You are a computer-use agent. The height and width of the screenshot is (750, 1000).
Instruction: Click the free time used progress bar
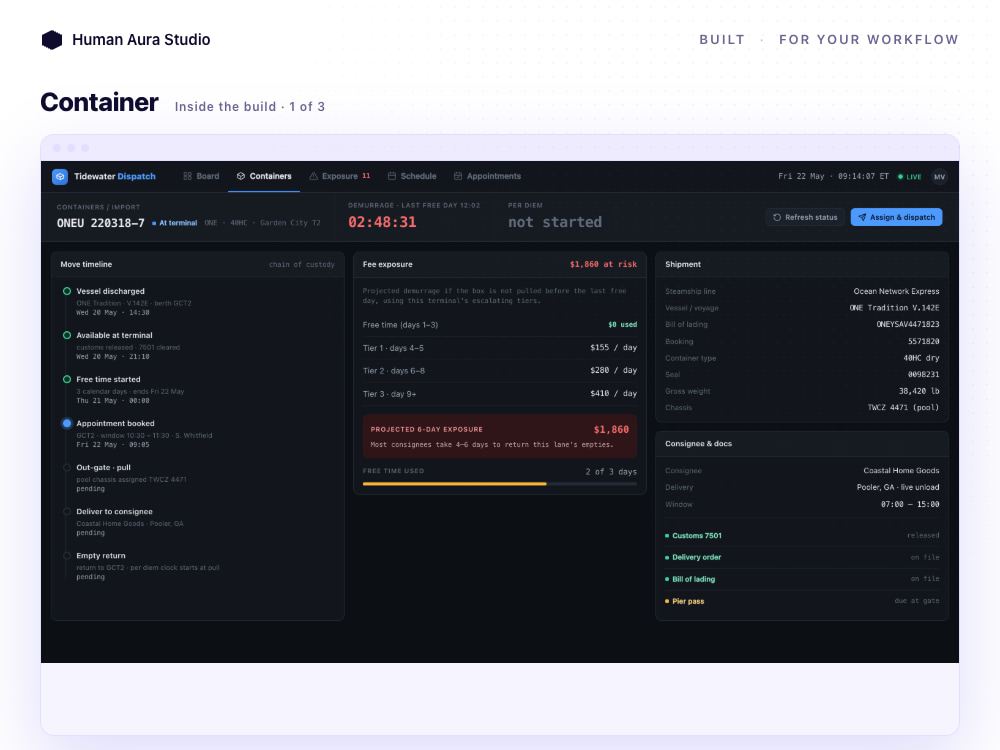[x=499, y=484]
